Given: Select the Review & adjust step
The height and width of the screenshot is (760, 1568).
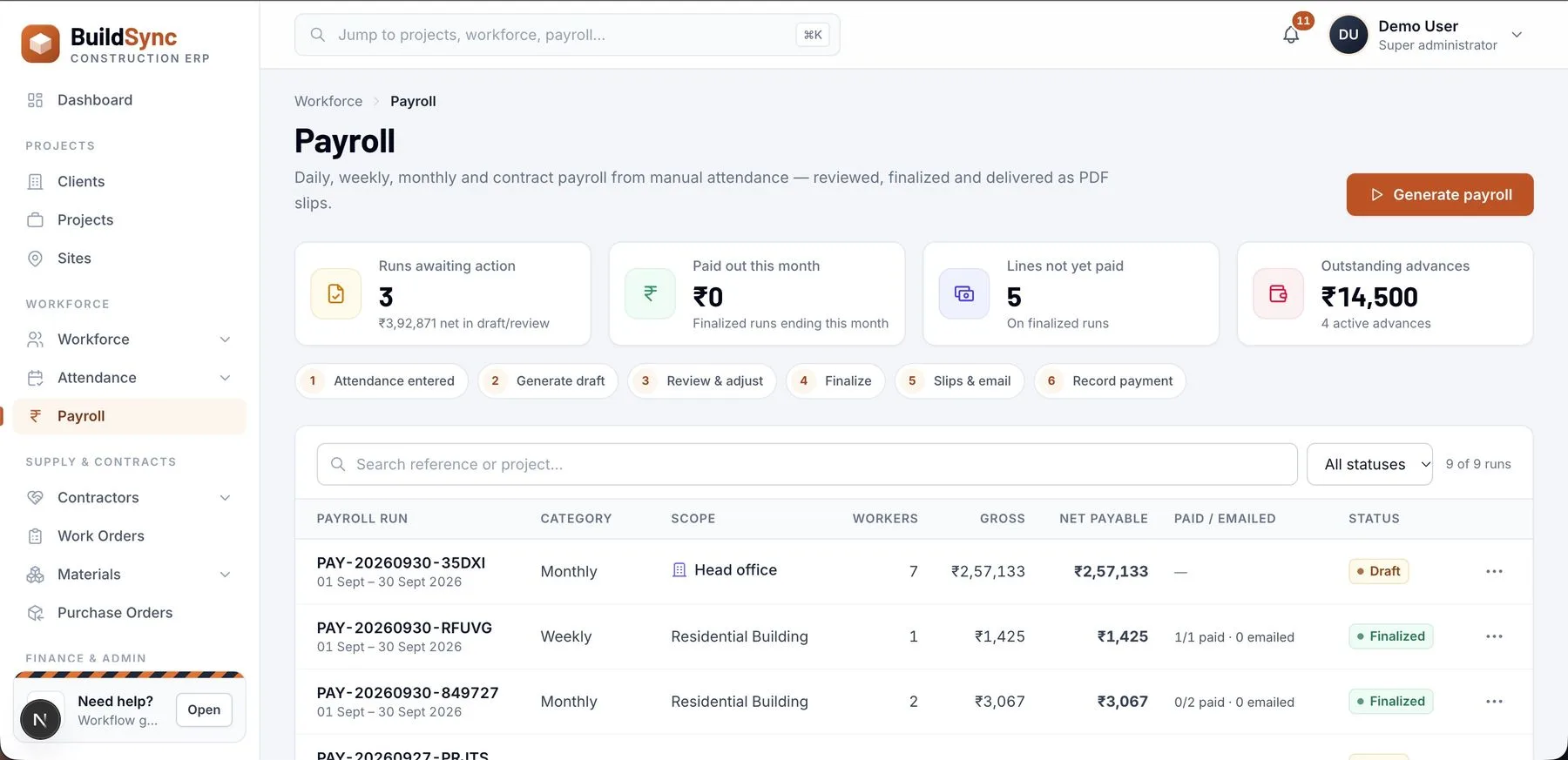Looking at the screenshot, I should pos(702,381).
